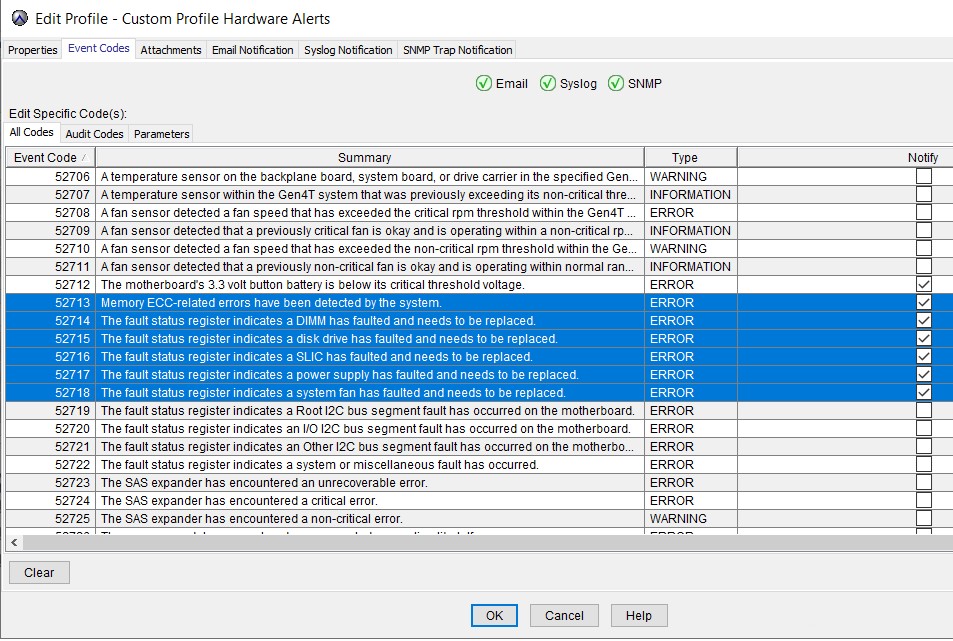Check Notify box for event 52719
The height and width of the screenshot is (641, 953).
pos(924,411)
